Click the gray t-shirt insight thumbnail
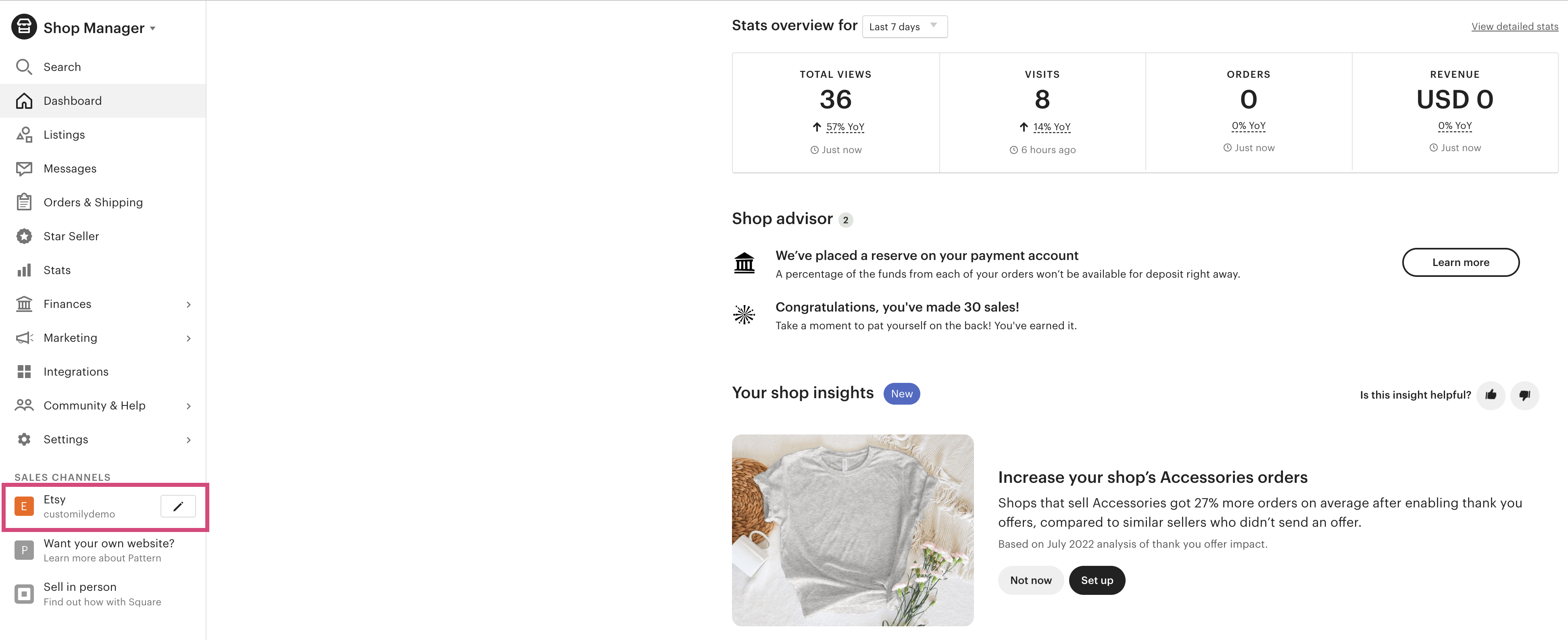 pyautogui.click(x=852, y=530)
